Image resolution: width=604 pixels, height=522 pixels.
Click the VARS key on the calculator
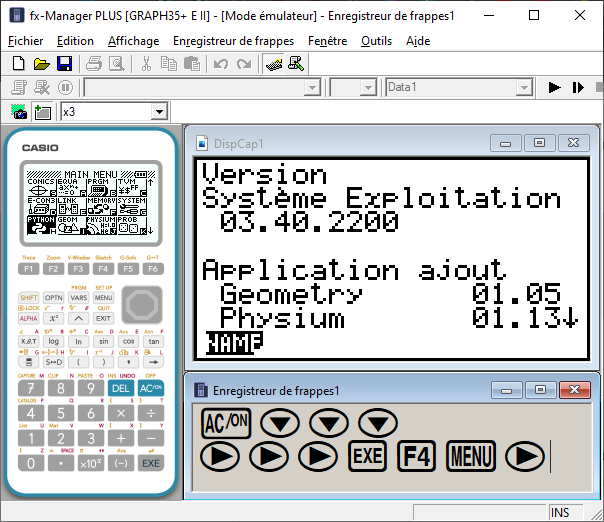79,297
